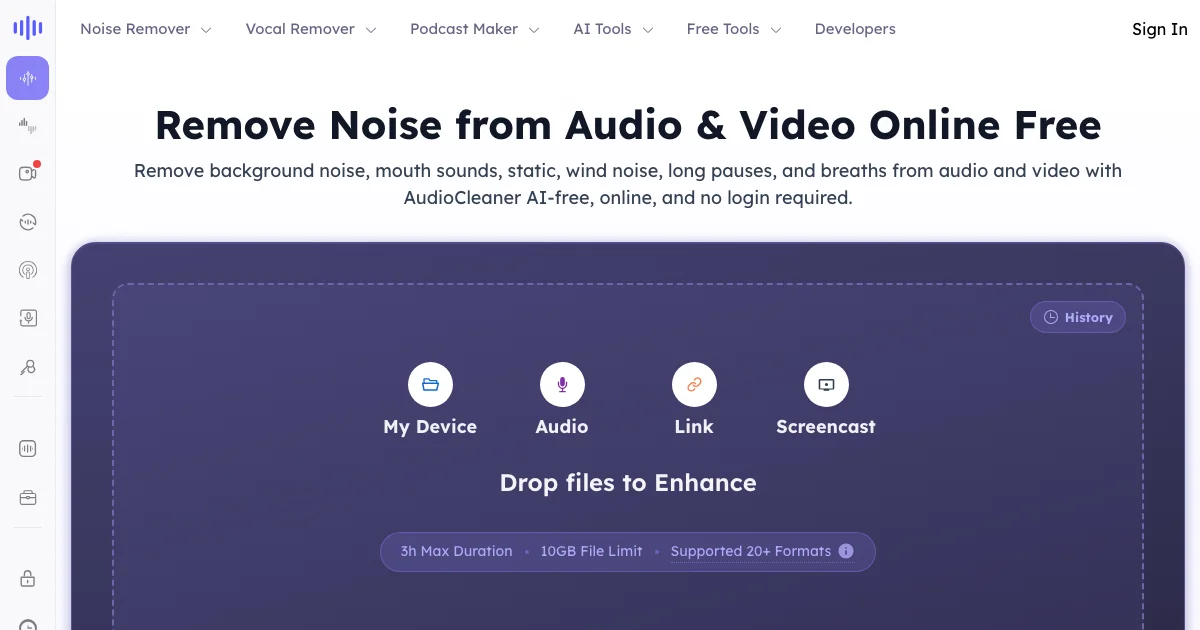Viewport: 1200px width, 630px height.
Task: Click the AudioCleaner logo in the top-left corner
Action: (x=28, y=28)
